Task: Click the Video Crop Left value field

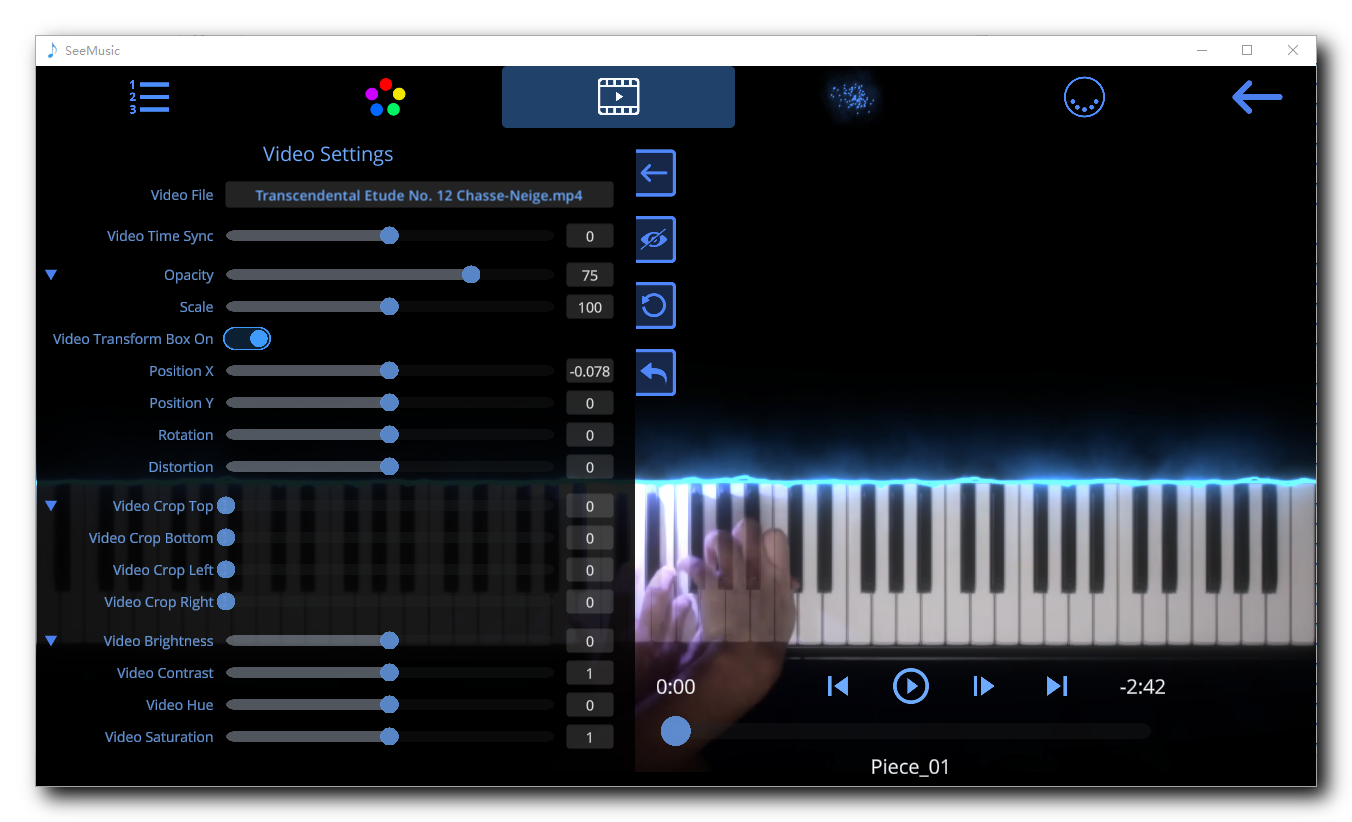Action: tap(590, 570)
